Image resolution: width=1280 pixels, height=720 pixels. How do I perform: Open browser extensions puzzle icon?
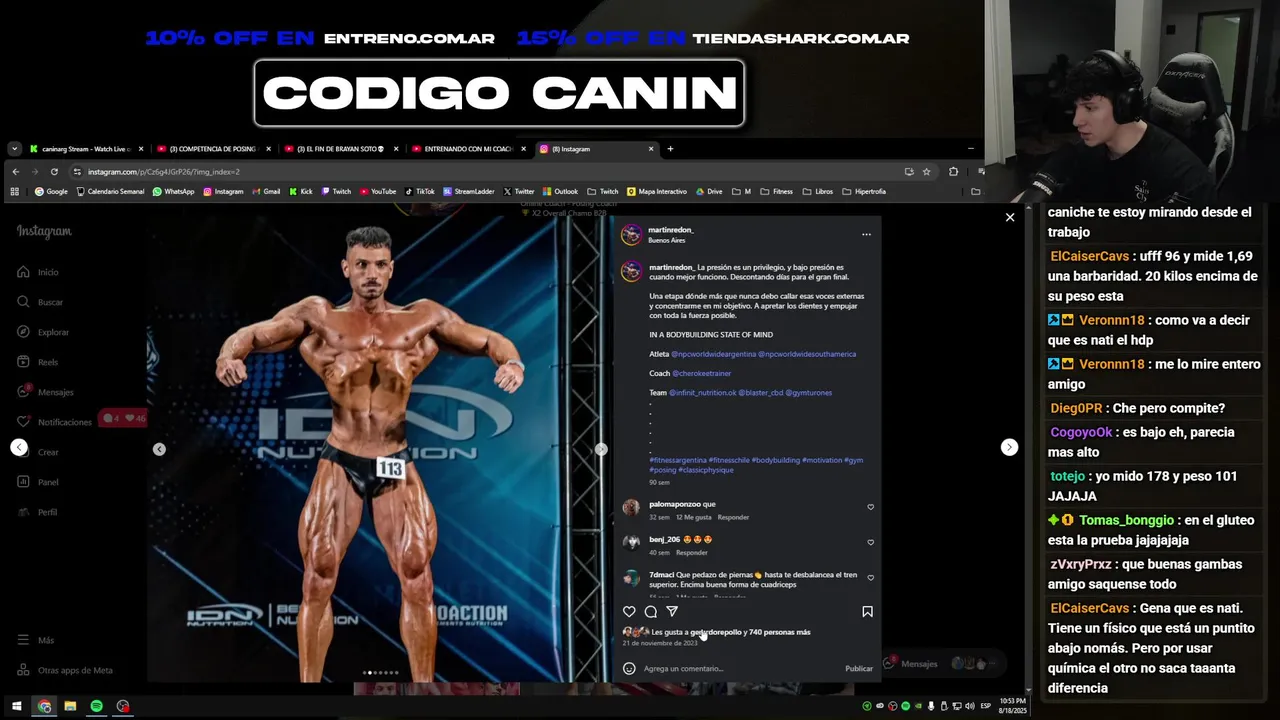click(x=953, y=171)
